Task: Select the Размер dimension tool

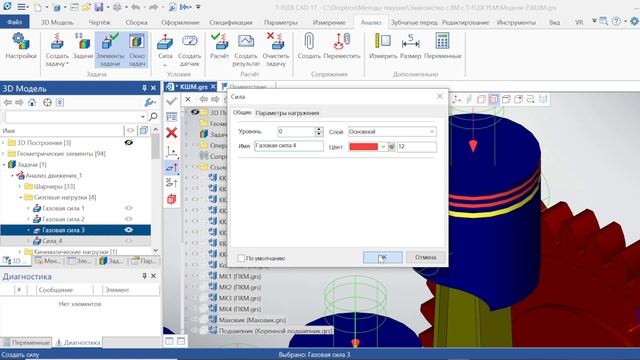Action: [410, 47]
